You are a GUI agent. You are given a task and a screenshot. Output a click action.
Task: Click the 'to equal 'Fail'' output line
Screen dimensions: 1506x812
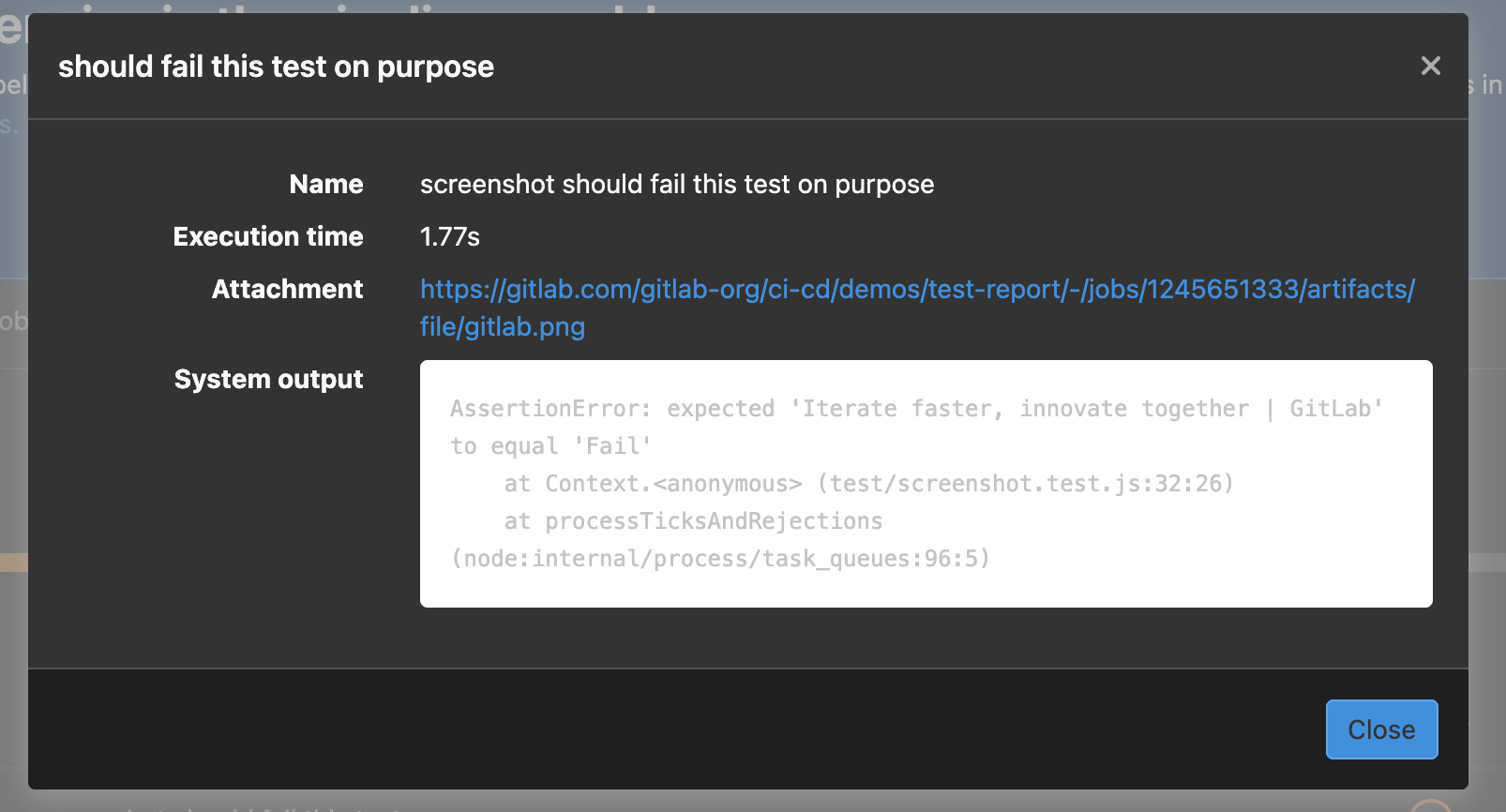point(550,446)
